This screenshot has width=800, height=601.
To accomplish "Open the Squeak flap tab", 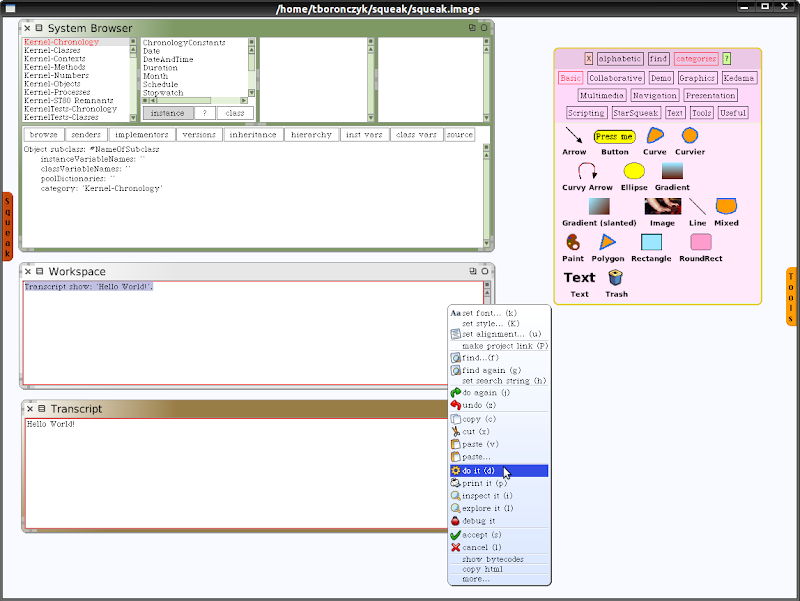I will tap(7, 227).
